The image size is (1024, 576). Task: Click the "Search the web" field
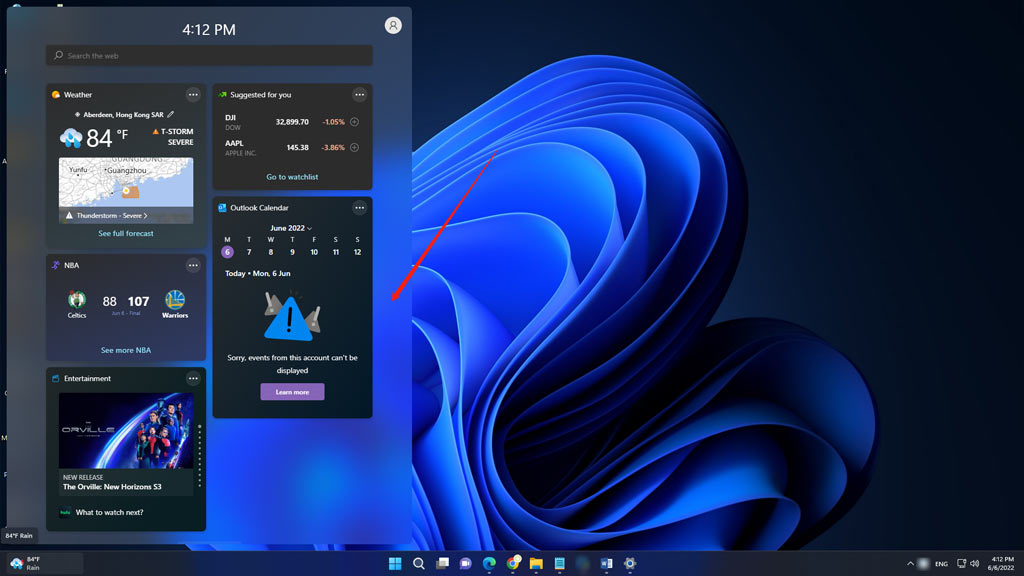pyautogui.click(x=209, y=55)
